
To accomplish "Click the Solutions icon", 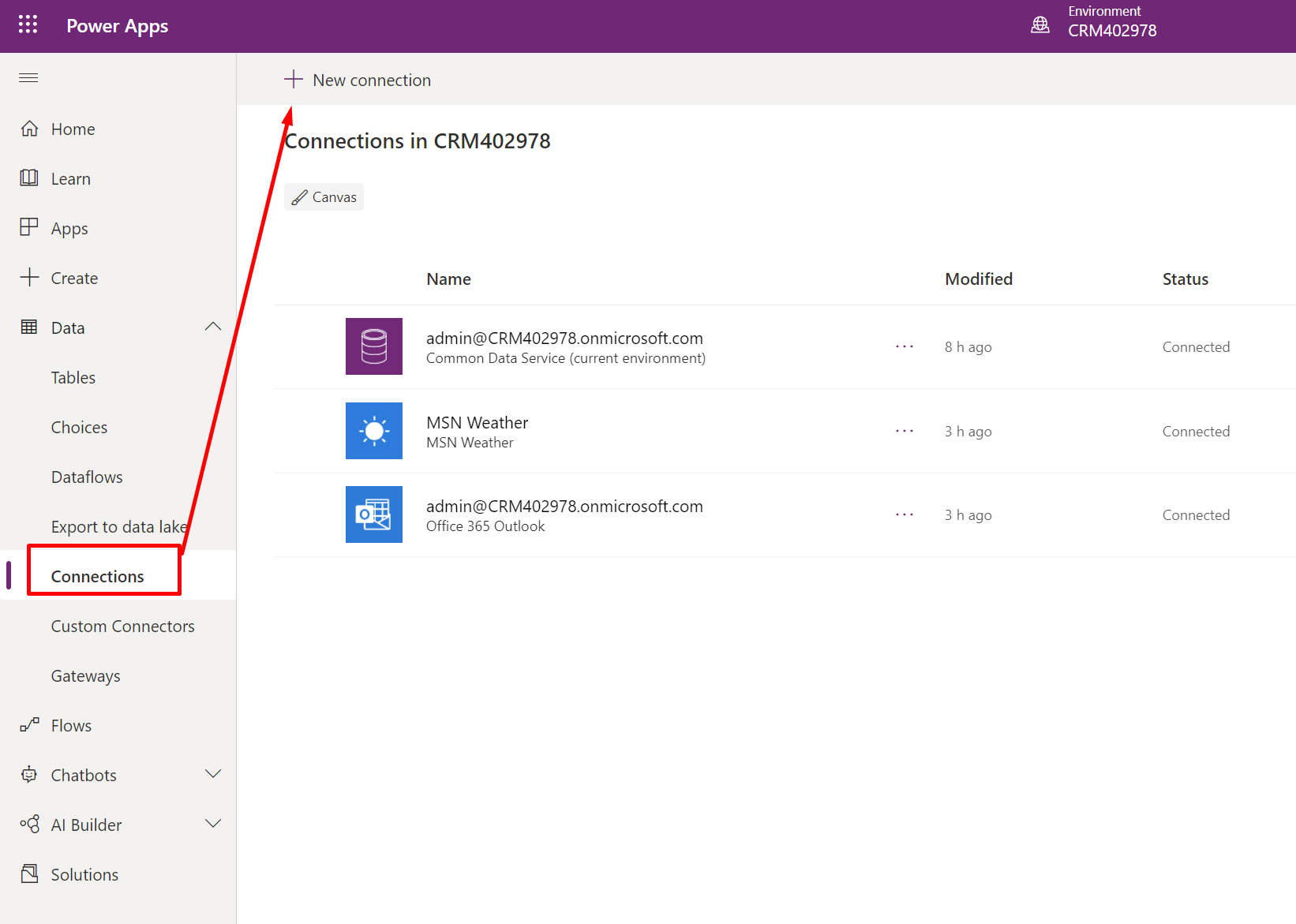I will 29,873.
